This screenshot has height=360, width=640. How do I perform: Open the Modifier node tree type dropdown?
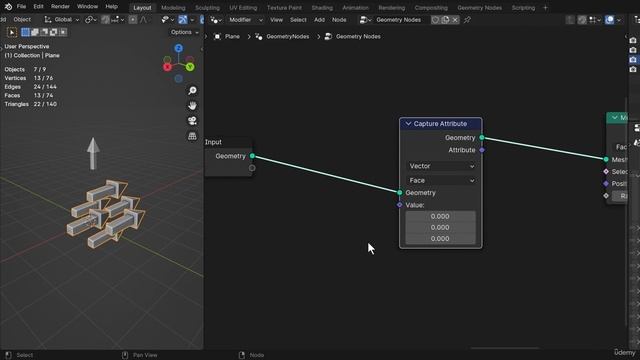coord(246,20)
